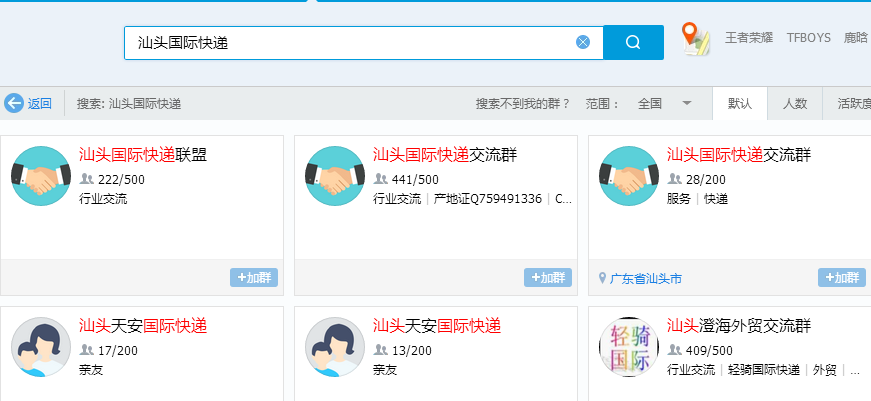Open 汕头国际快递联盟 handshake avatar
871x401 pixels.
(41, 176)
